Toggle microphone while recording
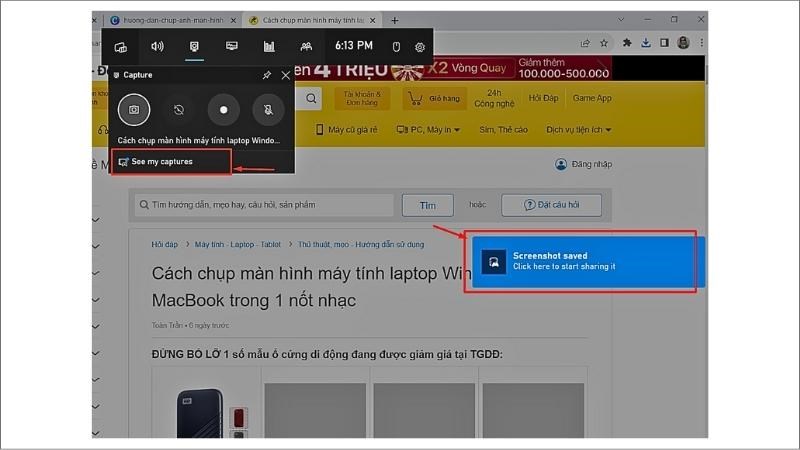Viewport: 800px width, 450px height. pos(268,110)
